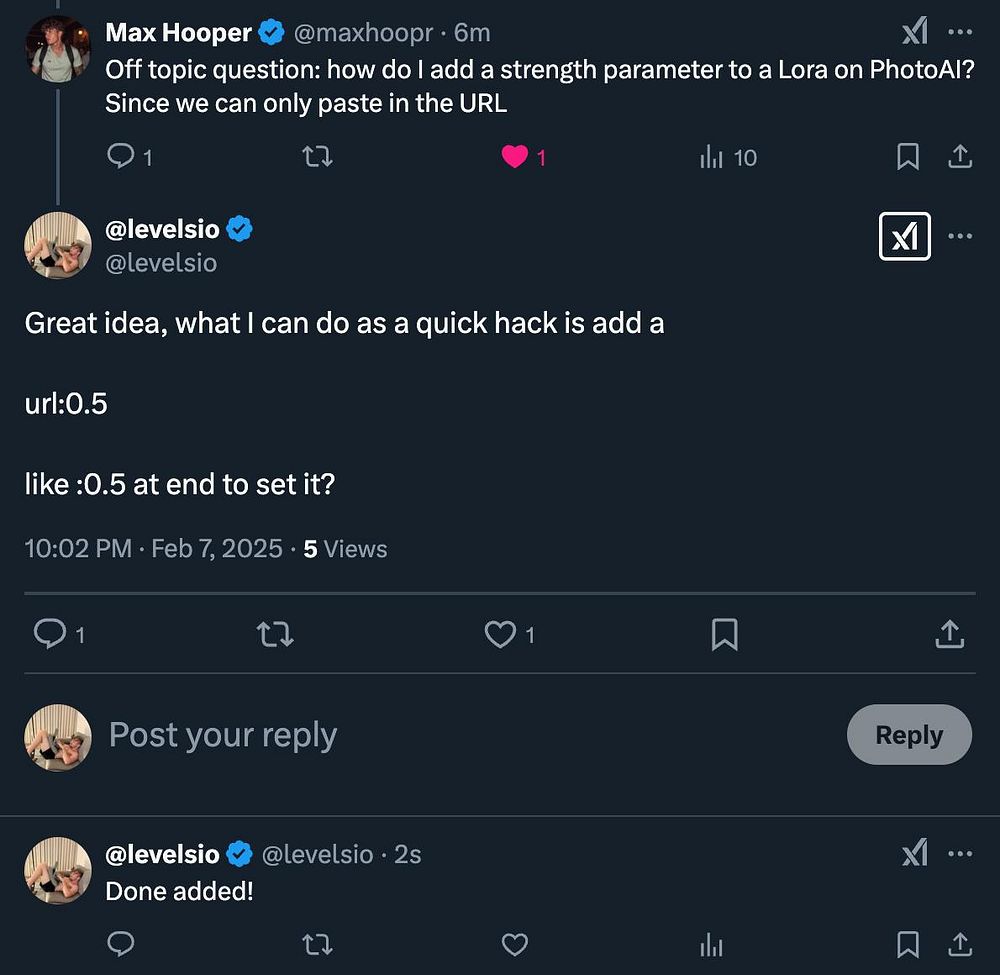The width and height of the screenshot is (1000, 975).
Task: Retweet Max Hooper's question
Action: pos(317,157)
